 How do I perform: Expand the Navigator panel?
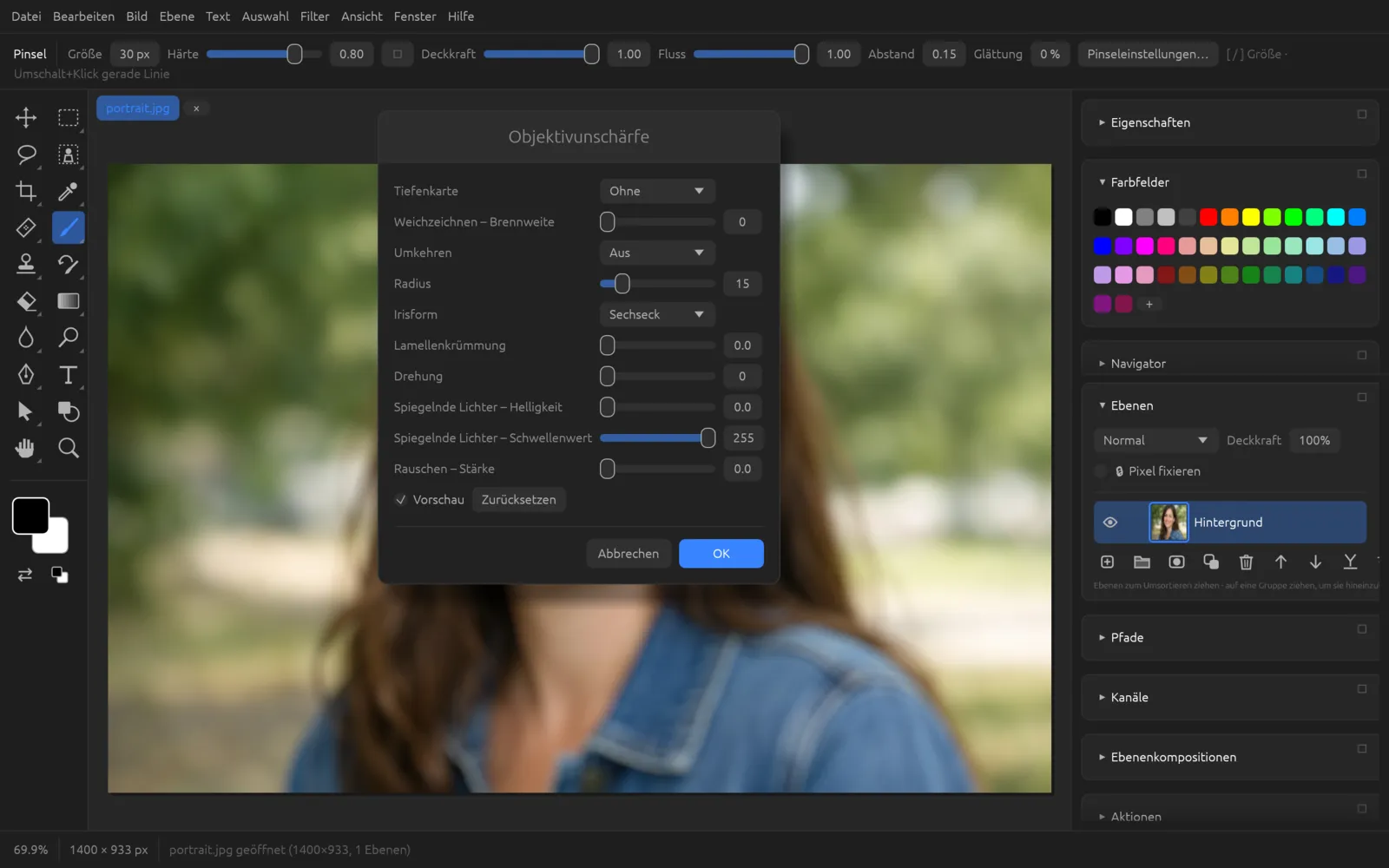click(x=1138, y=364)
